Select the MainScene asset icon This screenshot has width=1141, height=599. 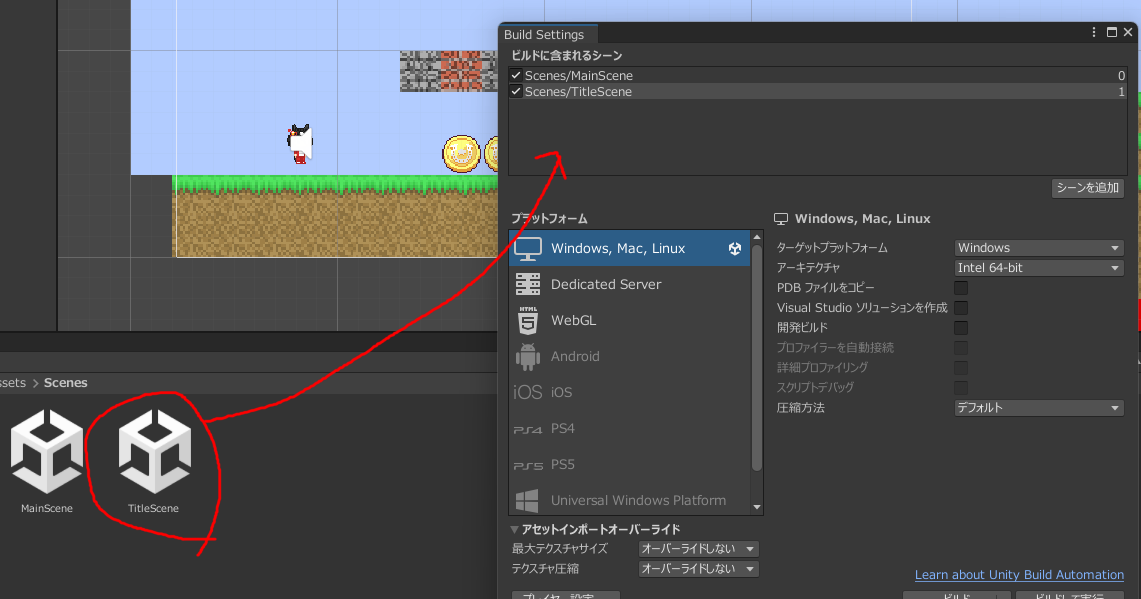click(47, 451)
